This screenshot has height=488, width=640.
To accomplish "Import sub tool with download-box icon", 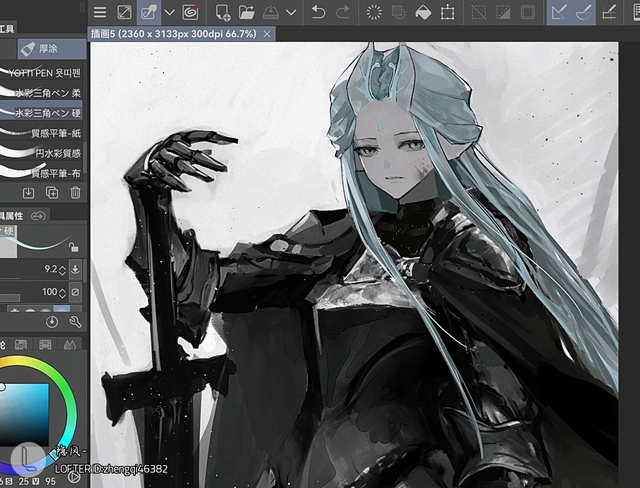I will 28,193.
